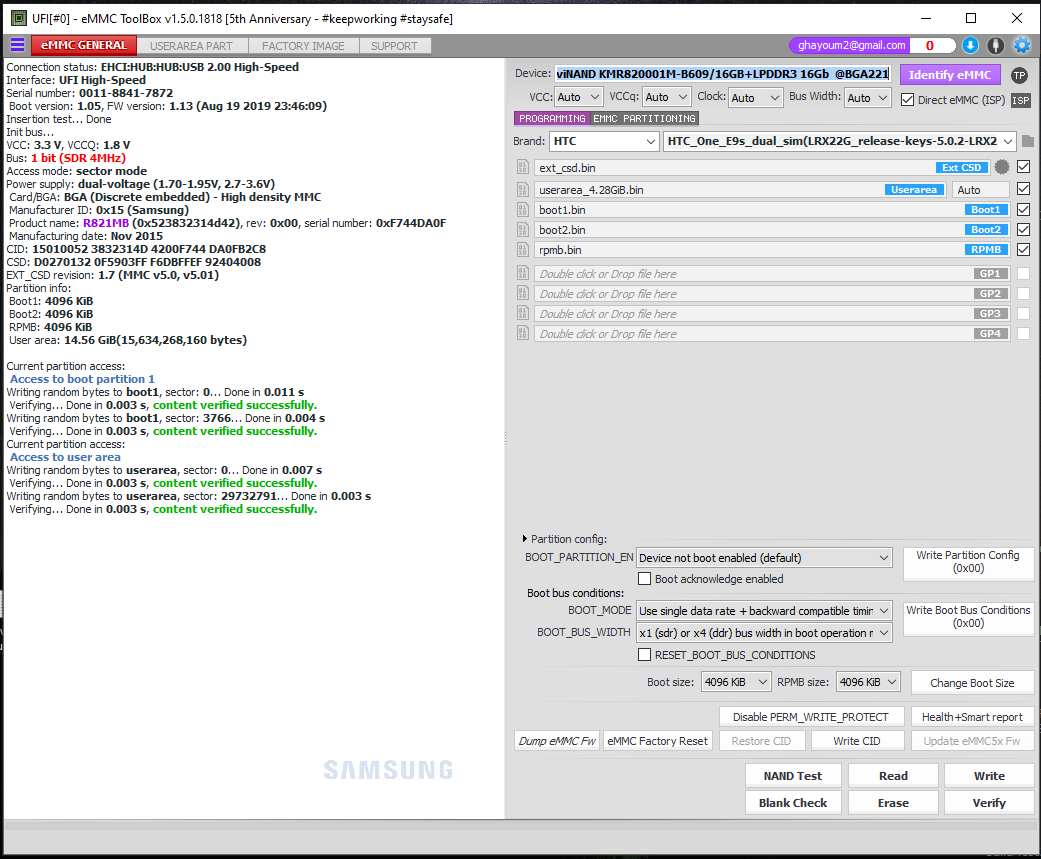The height and width of the screenshot is (859, 1041).
Task: Click file icon in the GP2 row
Action: (x=522, y=293)
